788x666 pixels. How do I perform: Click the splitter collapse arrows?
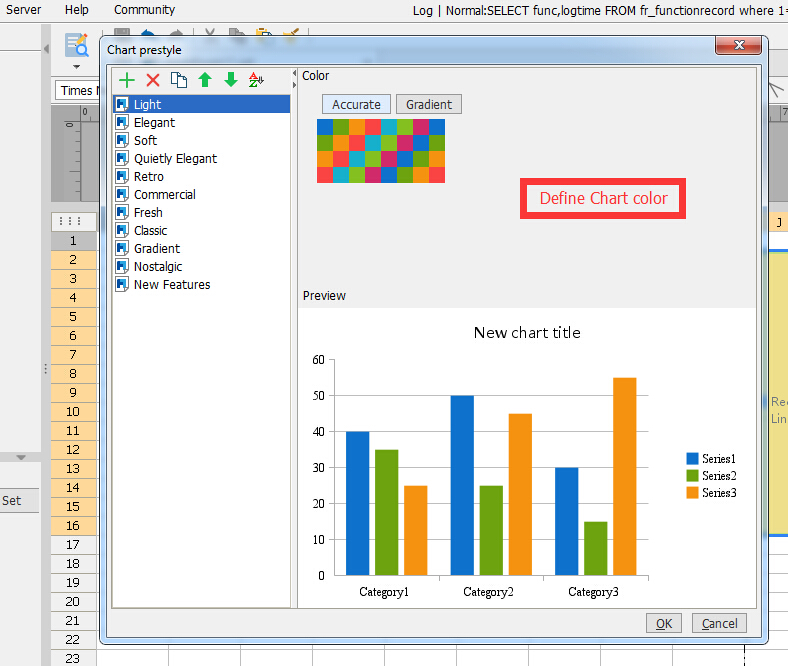(x=294, y=79)
